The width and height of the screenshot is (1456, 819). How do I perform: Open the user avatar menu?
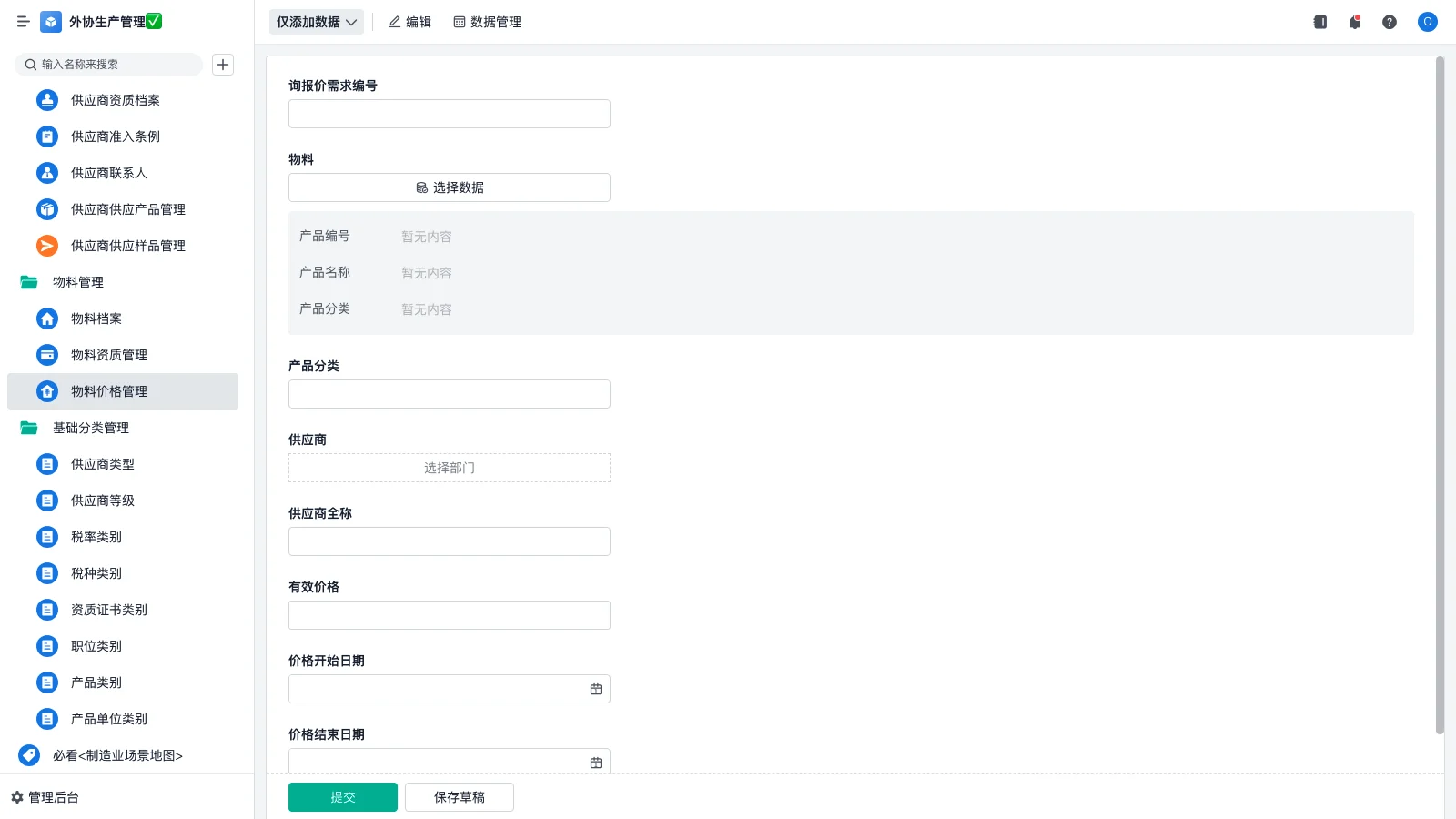tap(1428, 22)
